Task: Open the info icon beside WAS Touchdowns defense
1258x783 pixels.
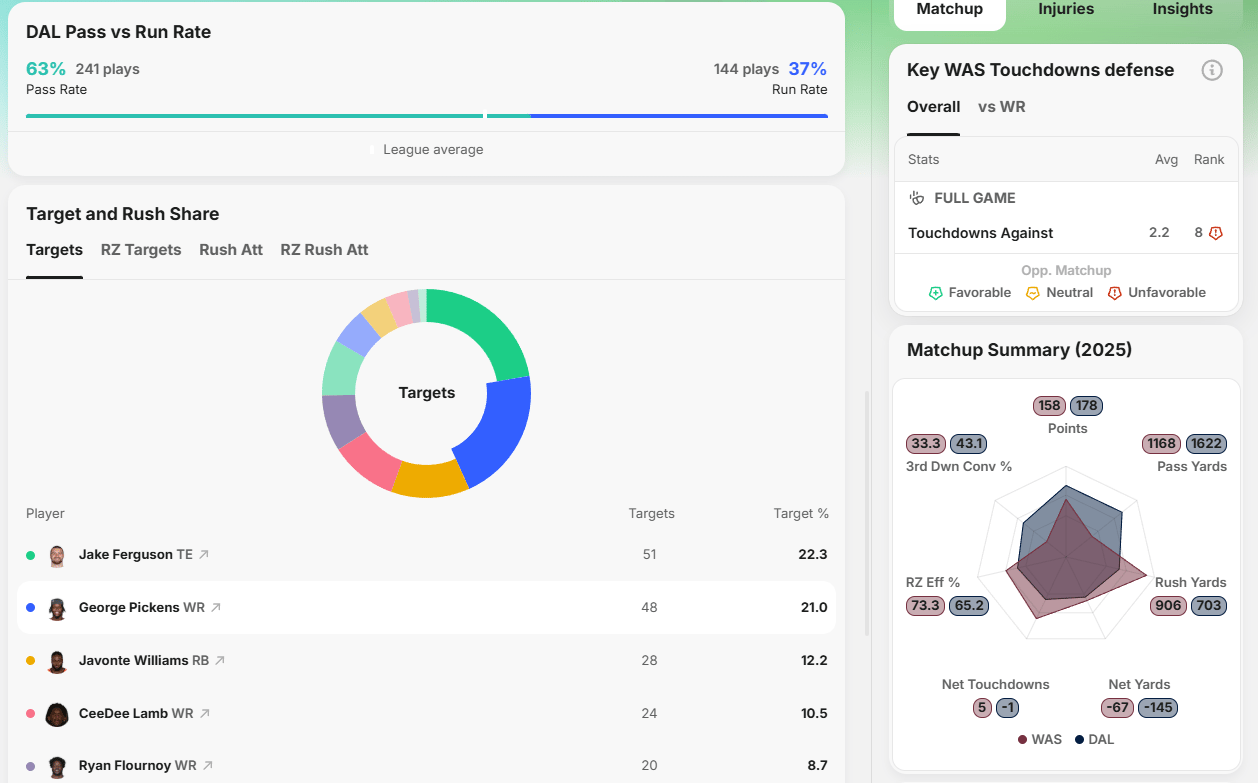Action: pyautogui.click(x=1212, y=70)
